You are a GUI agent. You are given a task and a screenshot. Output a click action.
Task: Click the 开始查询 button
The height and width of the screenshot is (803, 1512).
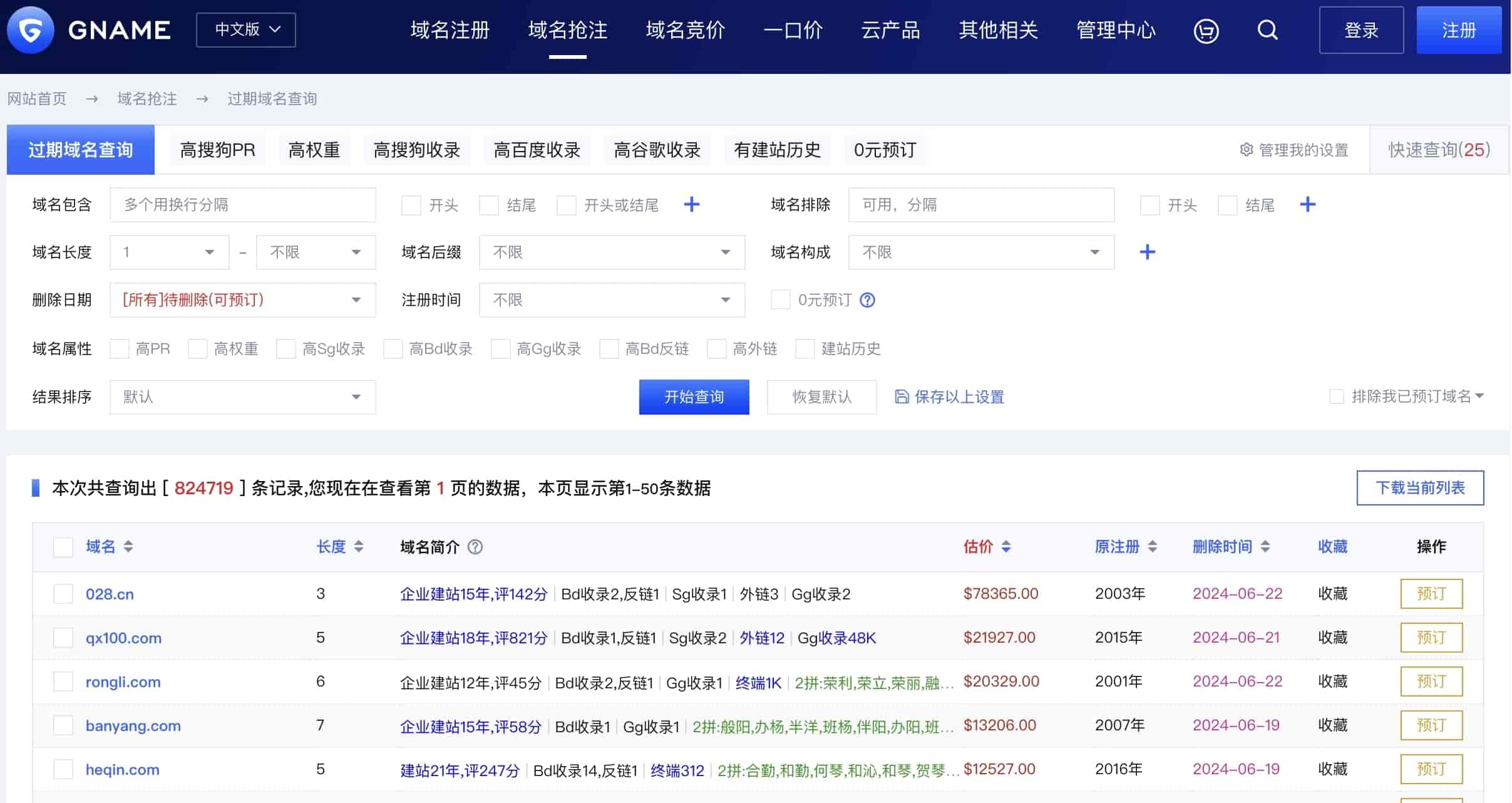tap(694, 396)
